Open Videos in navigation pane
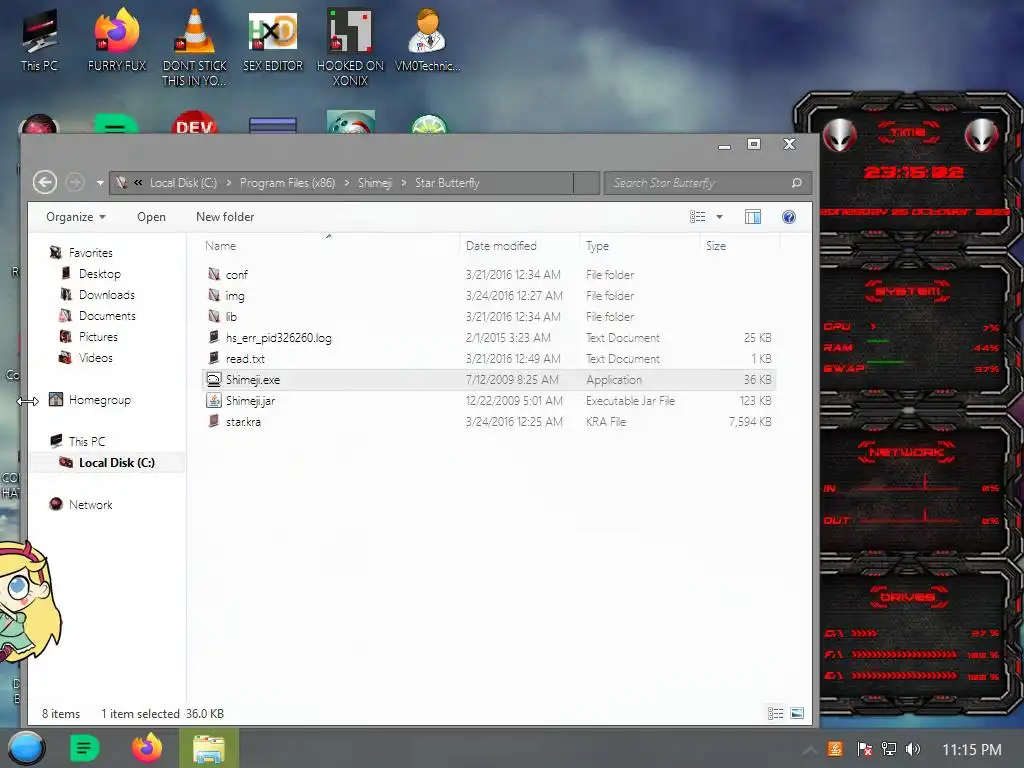 click(x=95, y=358)
